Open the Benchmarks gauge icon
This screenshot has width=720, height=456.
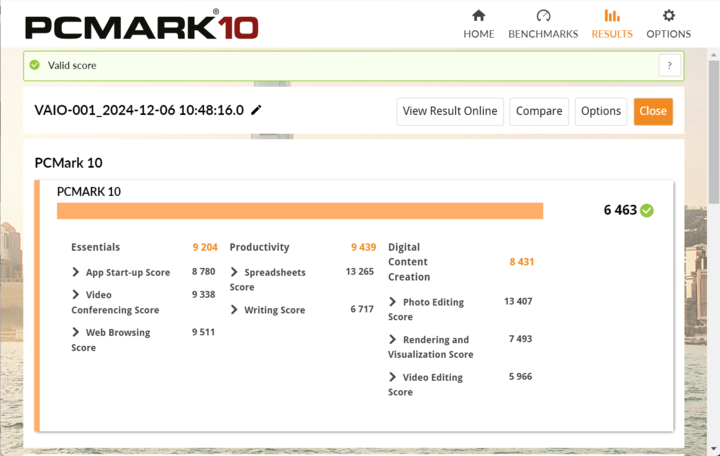pos(543,16)
